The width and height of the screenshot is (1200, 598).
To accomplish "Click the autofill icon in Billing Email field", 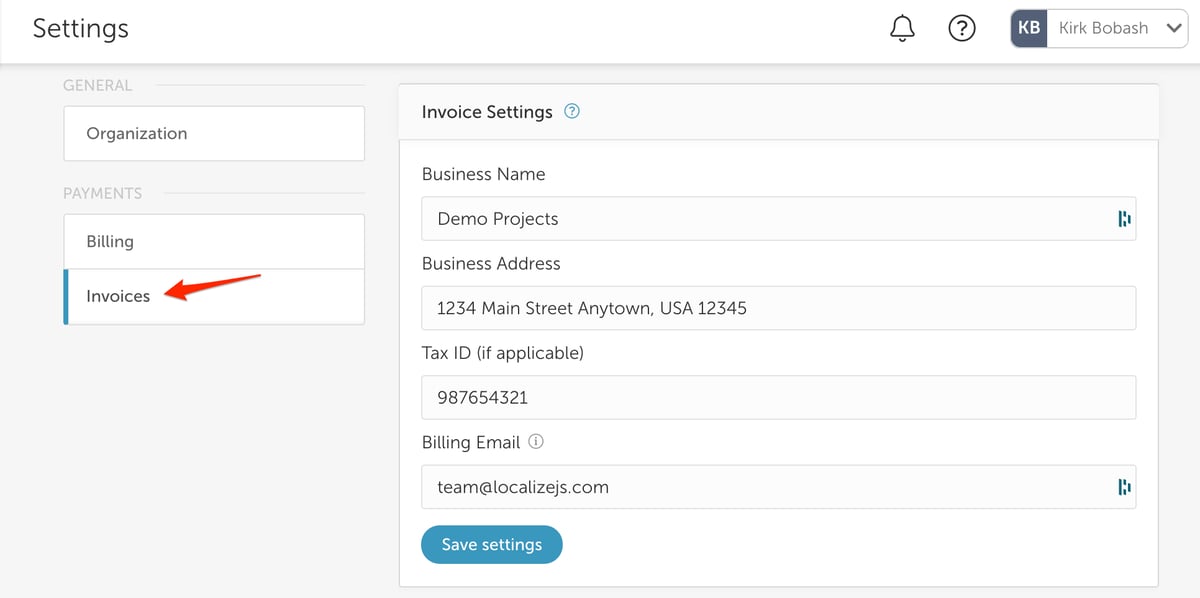I will (1124, 487).
